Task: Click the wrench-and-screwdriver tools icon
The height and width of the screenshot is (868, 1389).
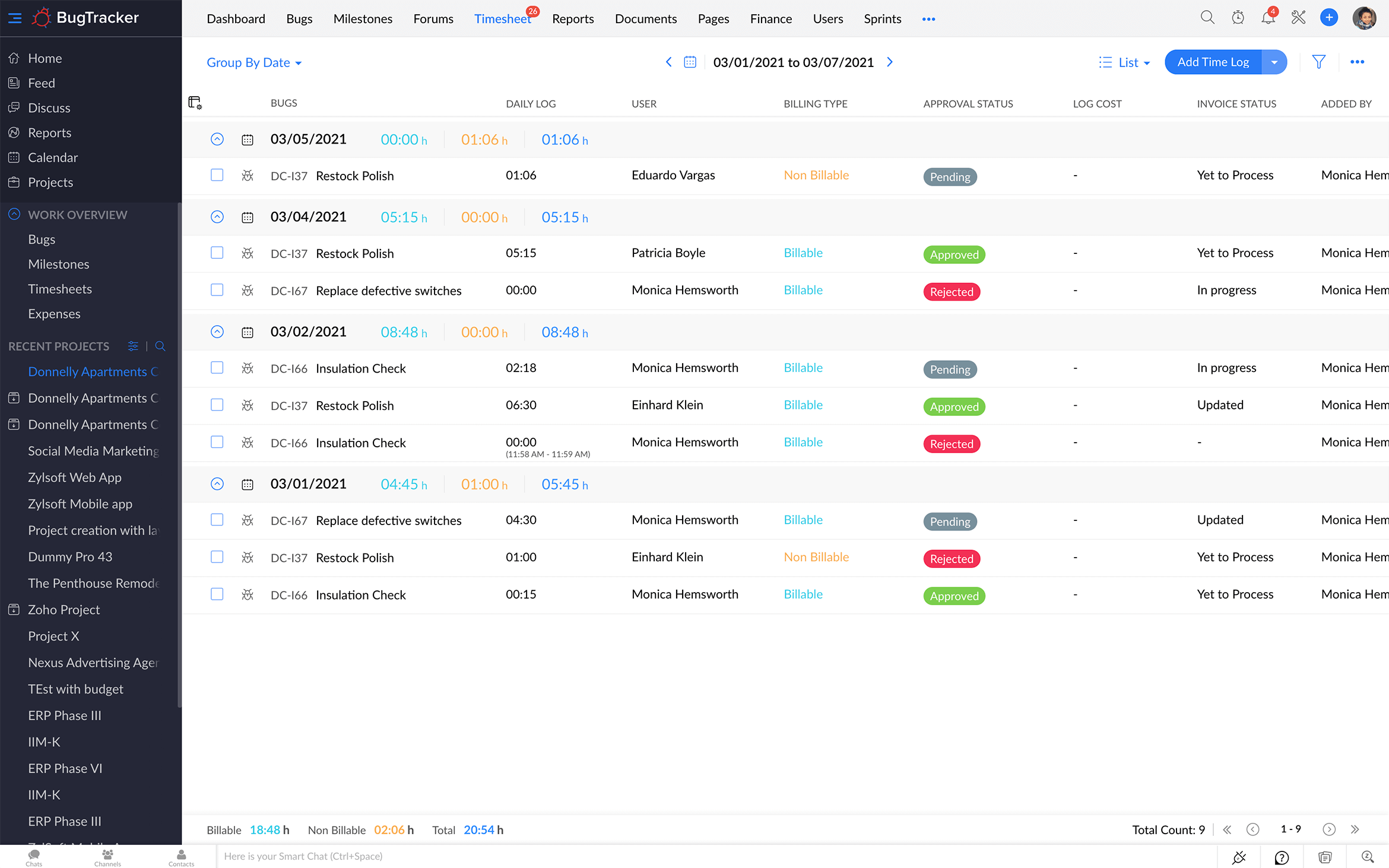Action: (1298, 18)
